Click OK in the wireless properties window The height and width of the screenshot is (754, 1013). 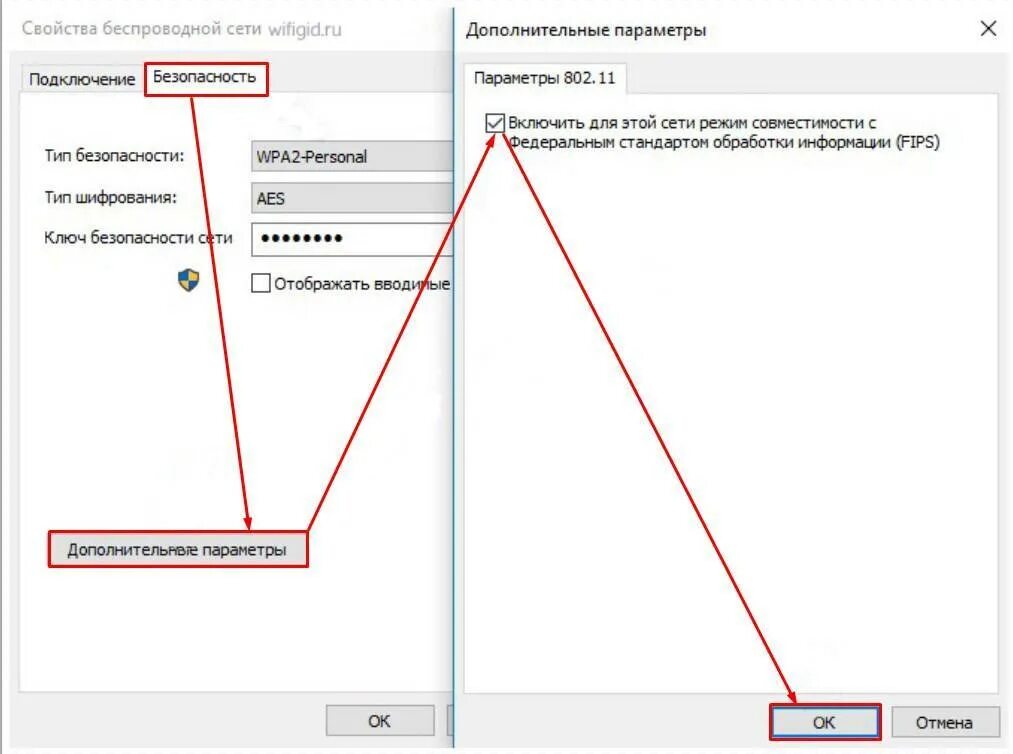pyautogui.click(x=379, y=720)
